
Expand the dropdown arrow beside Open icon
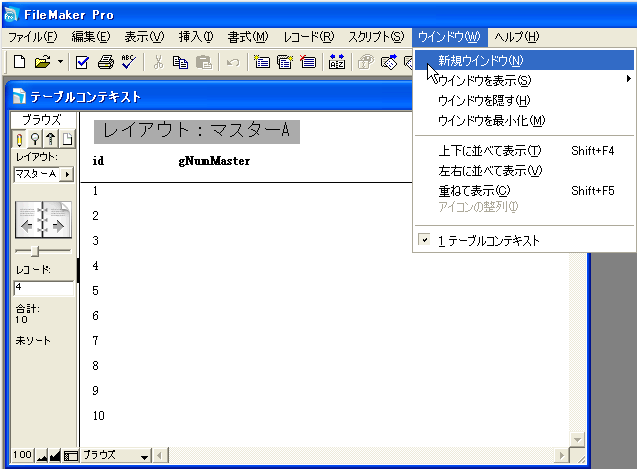point(60,62)
